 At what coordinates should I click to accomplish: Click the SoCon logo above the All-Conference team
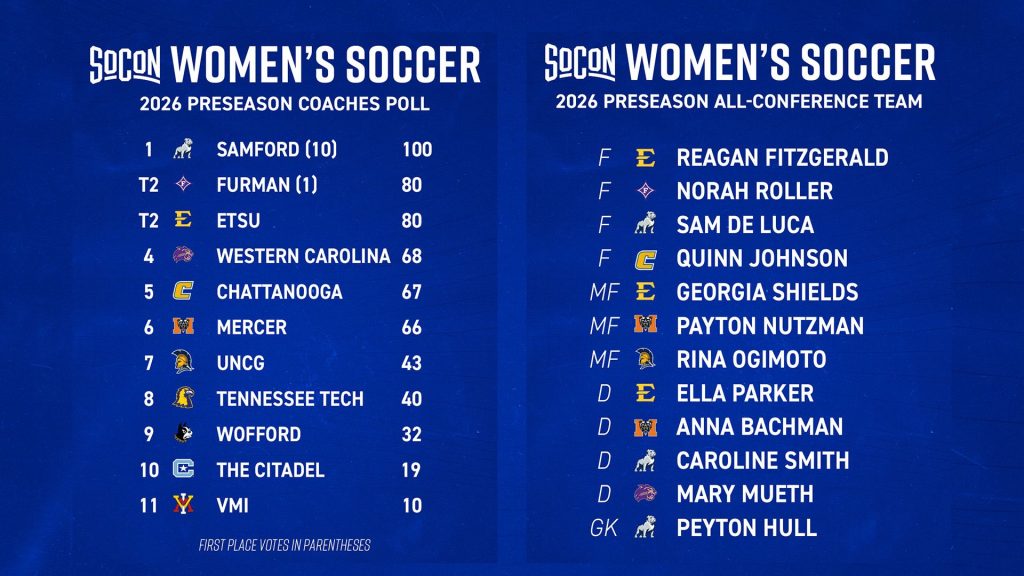click(580, 63)
